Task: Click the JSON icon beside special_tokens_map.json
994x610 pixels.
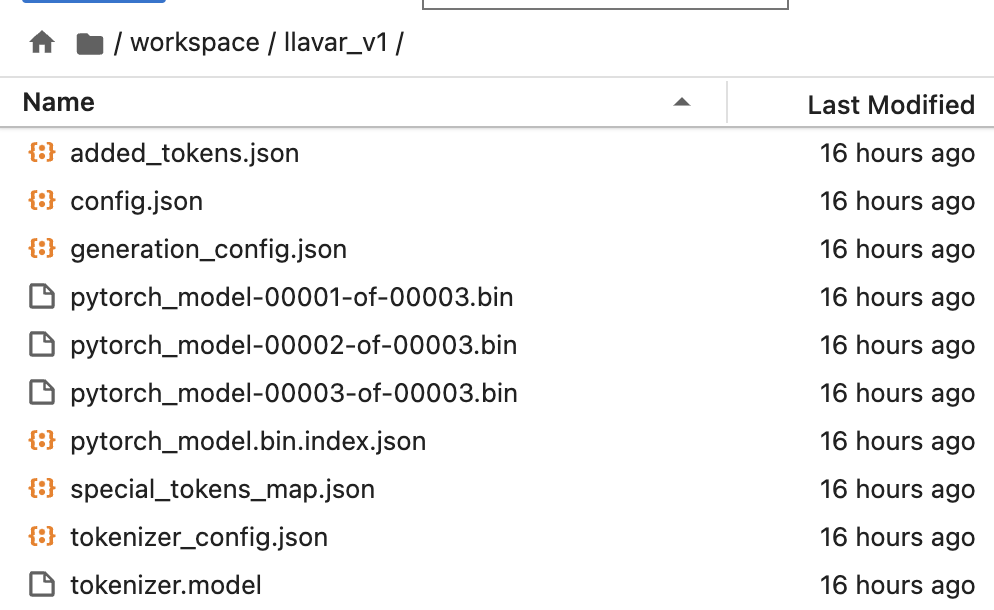Action: [41, 489]
